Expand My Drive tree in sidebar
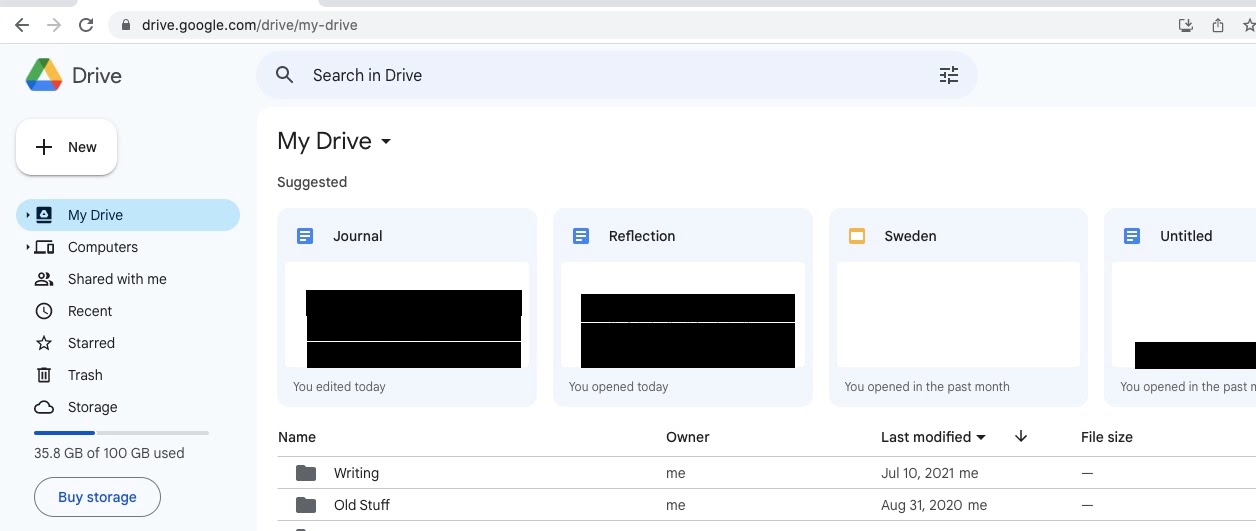 (x=28, y=215)
